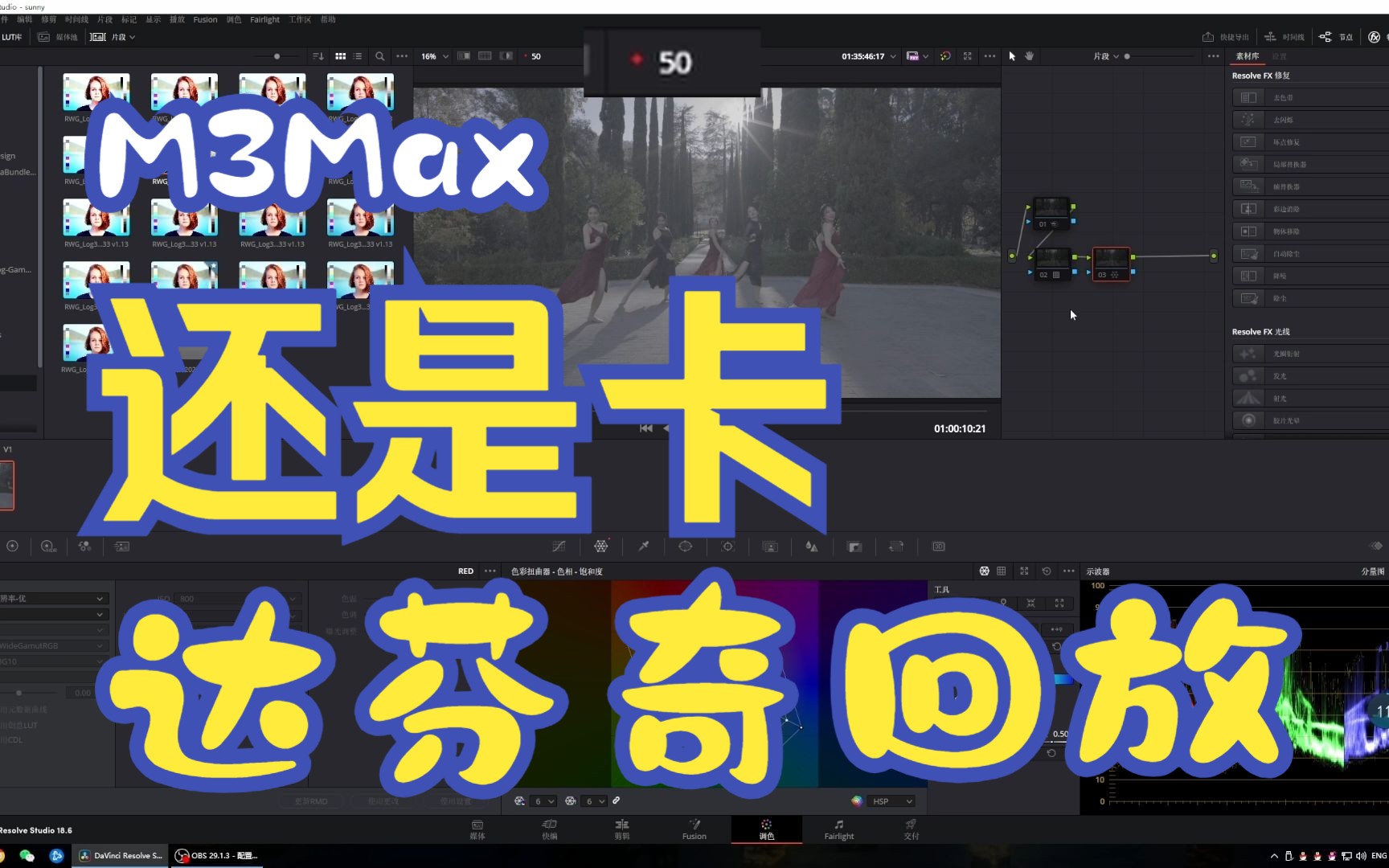1389x868 pixels.
Task: Click the Quick Export (快捷导出) button
Action: [1225, 37]
